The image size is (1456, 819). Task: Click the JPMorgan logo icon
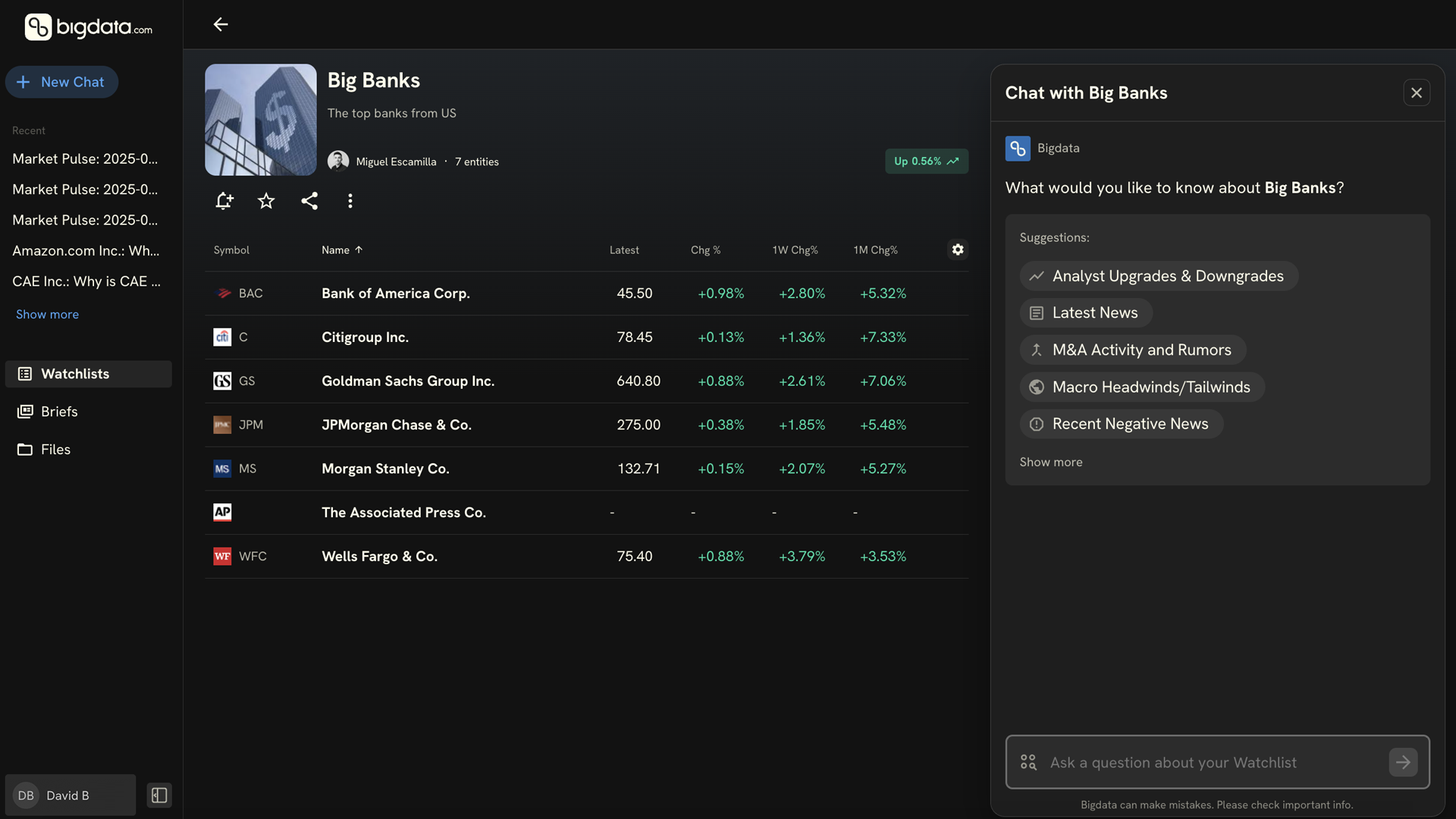pos(222,425)
